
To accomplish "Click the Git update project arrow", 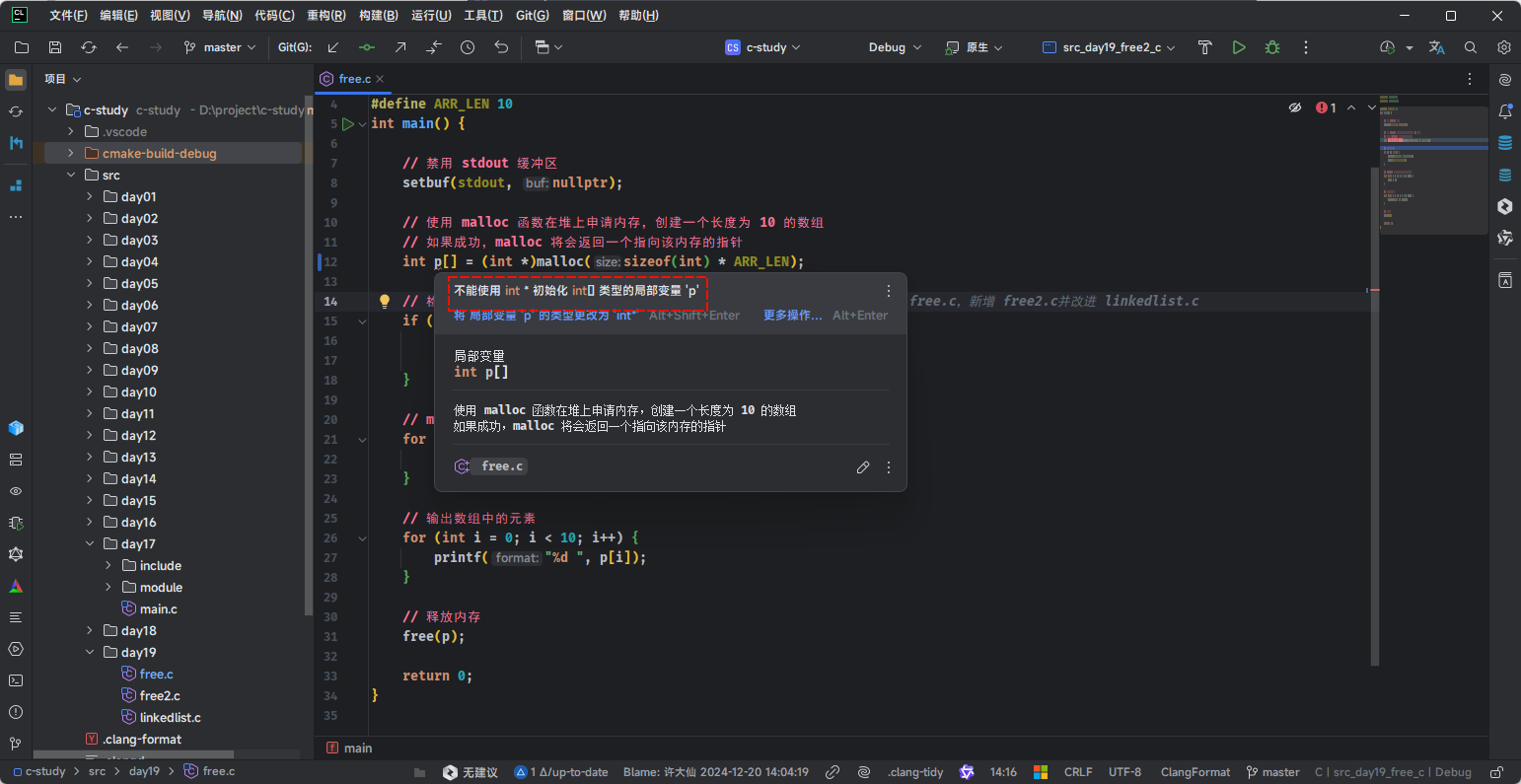I will coord(333,47).
